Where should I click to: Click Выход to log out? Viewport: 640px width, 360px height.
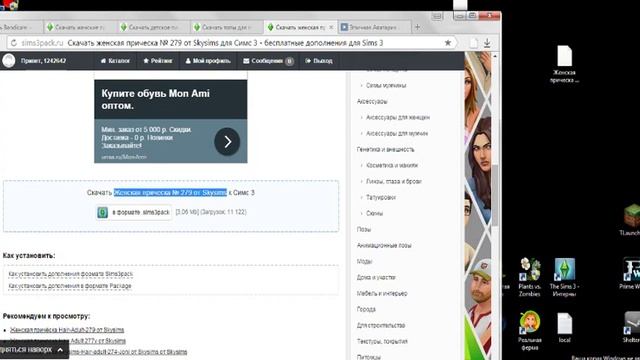[x=319, y=61]
